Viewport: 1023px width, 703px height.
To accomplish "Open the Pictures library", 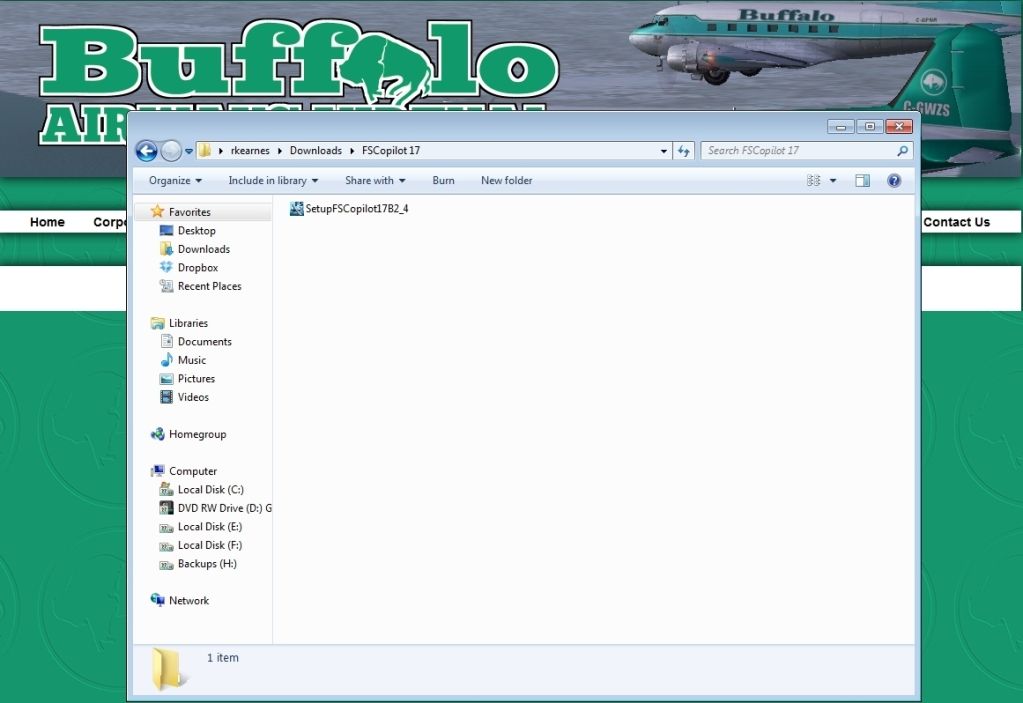I will point(196,378).
